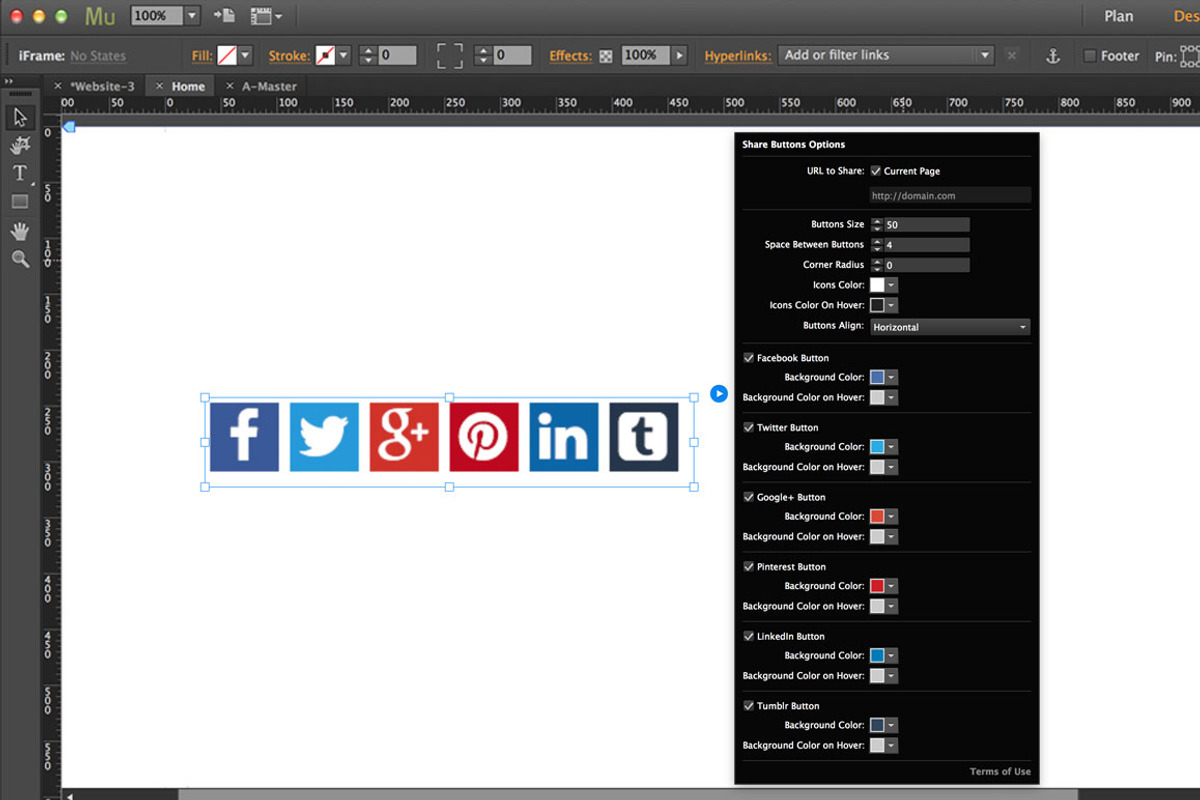Image resolution: width=1200 pixels, height=800 pixels.
Task: Select the Zoom magnifier tool
Action: [20, 259]
